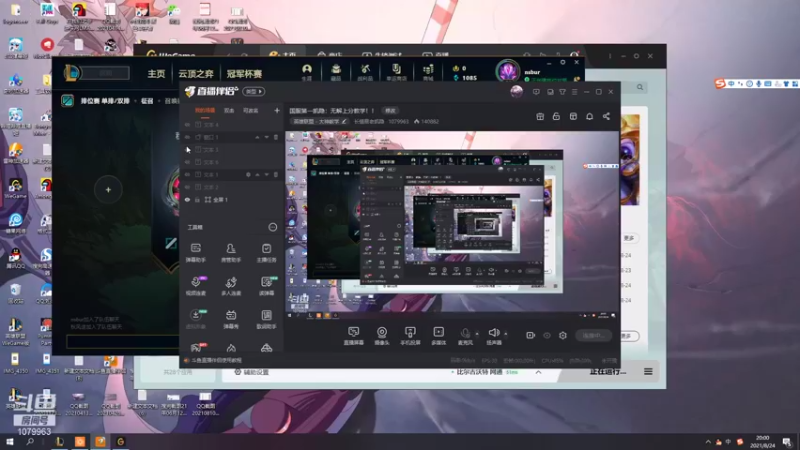800x450 pixels.
Task: Click the chat input field in League lobby
Action: (x=122, y=341)
